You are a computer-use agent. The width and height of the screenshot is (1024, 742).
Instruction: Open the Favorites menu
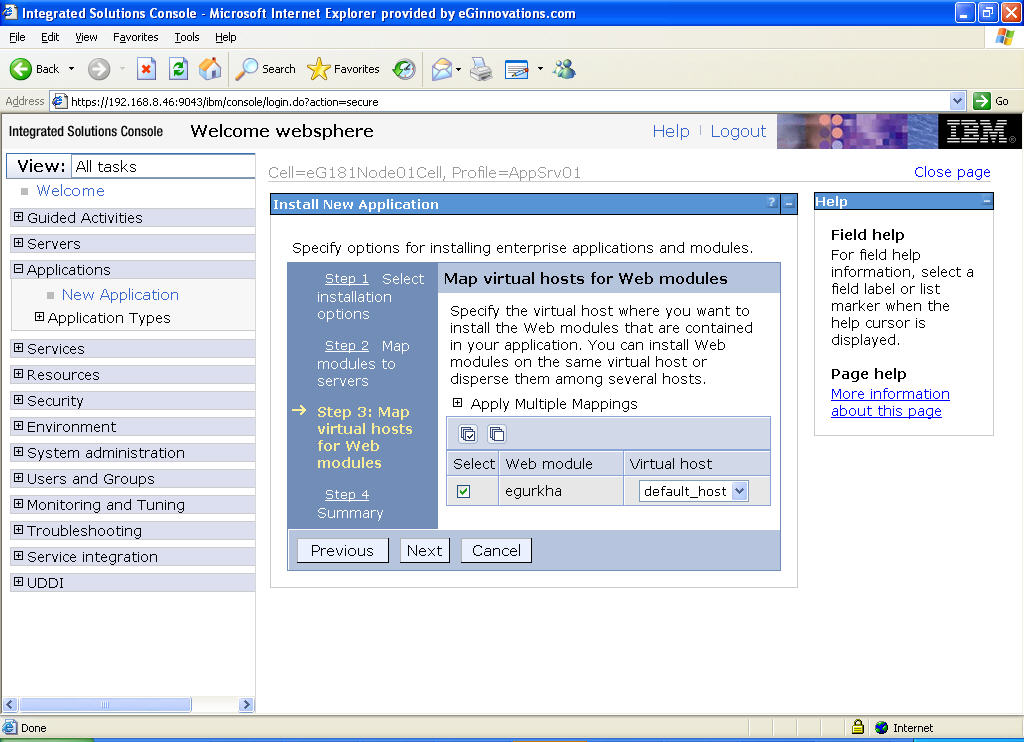tap(136, 37)
